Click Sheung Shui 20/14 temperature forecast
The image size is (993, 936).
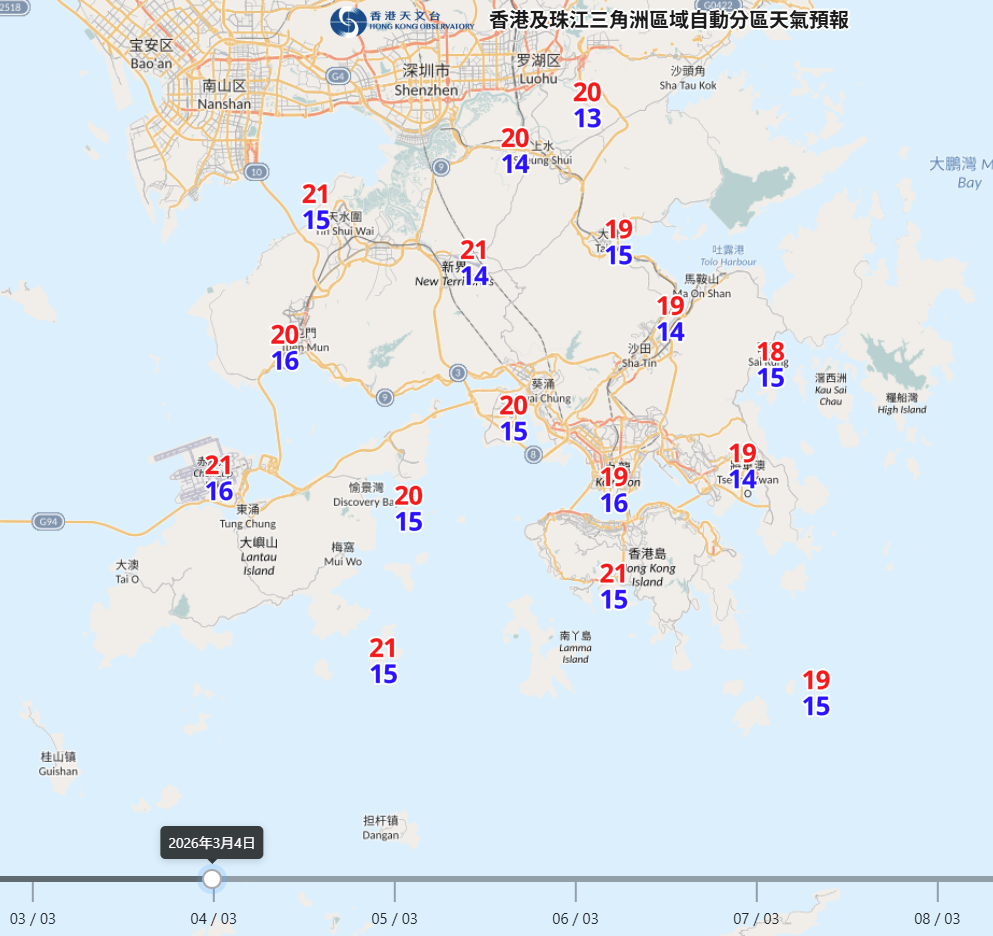(x=515, y=151)
